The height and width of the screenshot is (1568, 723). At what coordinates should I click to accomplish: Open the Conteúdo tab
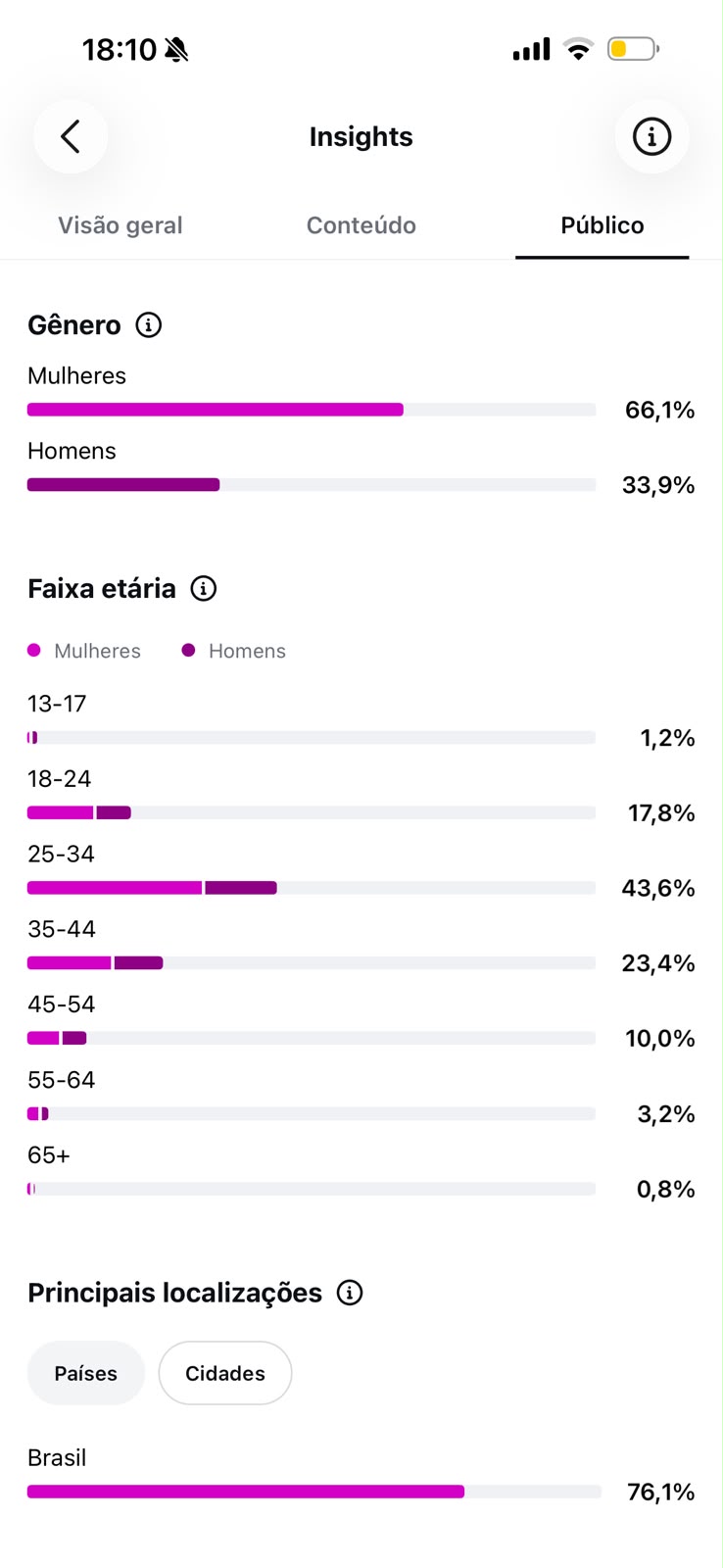click(361, 225)
